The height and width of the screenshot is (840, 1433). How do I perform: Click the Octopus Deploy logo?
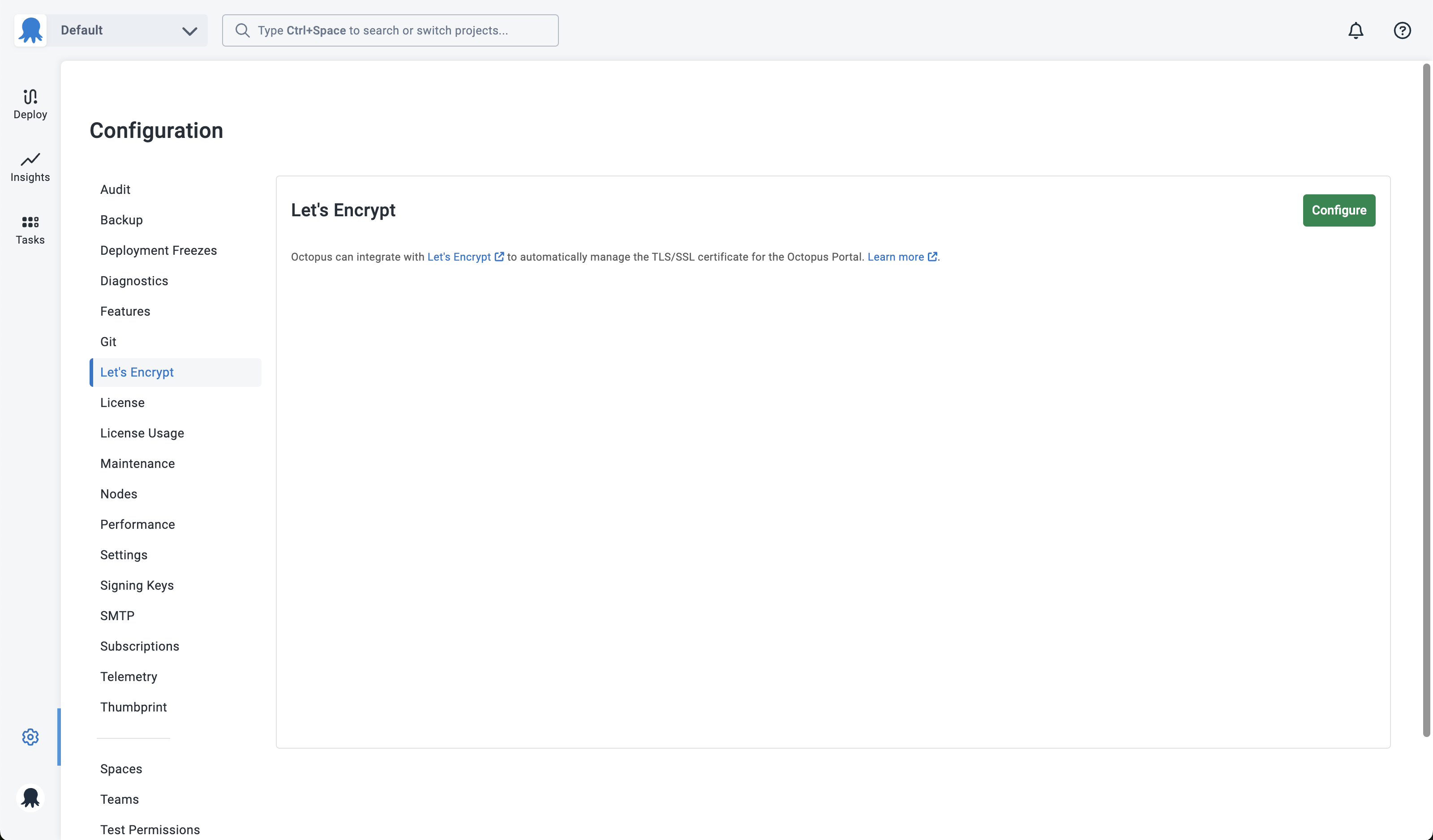coord(30,30)
